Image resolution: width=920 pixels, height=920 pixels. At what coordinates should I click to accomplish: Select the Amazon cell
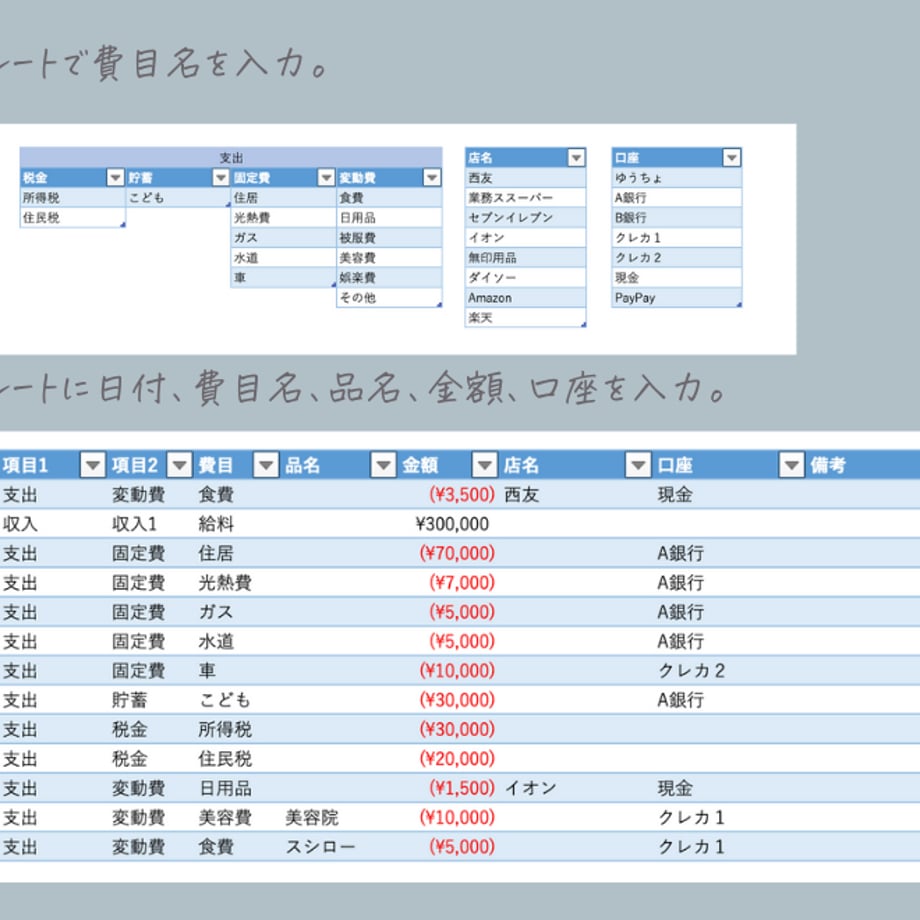click(525, 297)
